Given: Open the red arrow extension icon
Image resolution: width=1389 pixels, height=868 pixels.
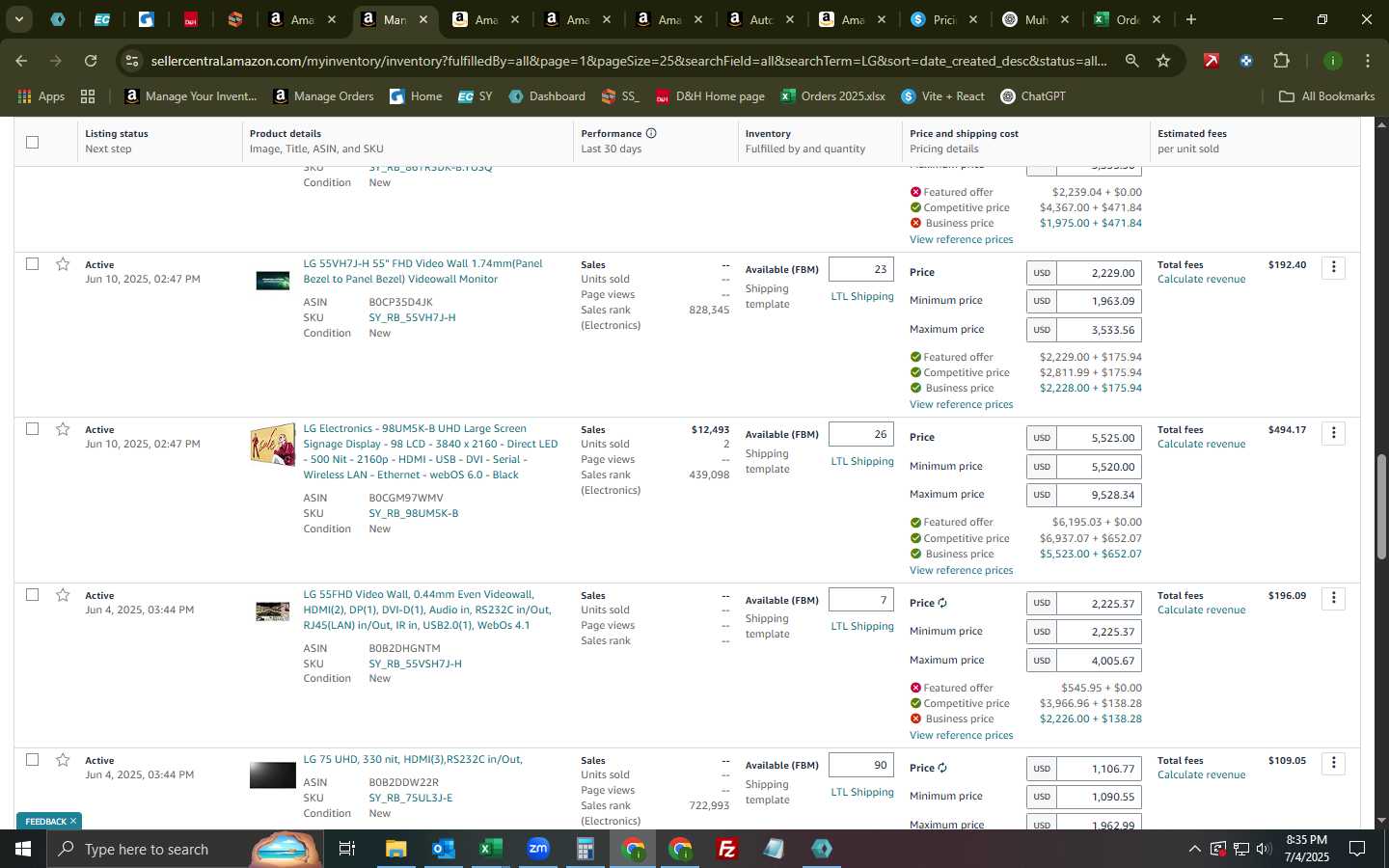Looking at the screenshot, I should click(1212, 61).
